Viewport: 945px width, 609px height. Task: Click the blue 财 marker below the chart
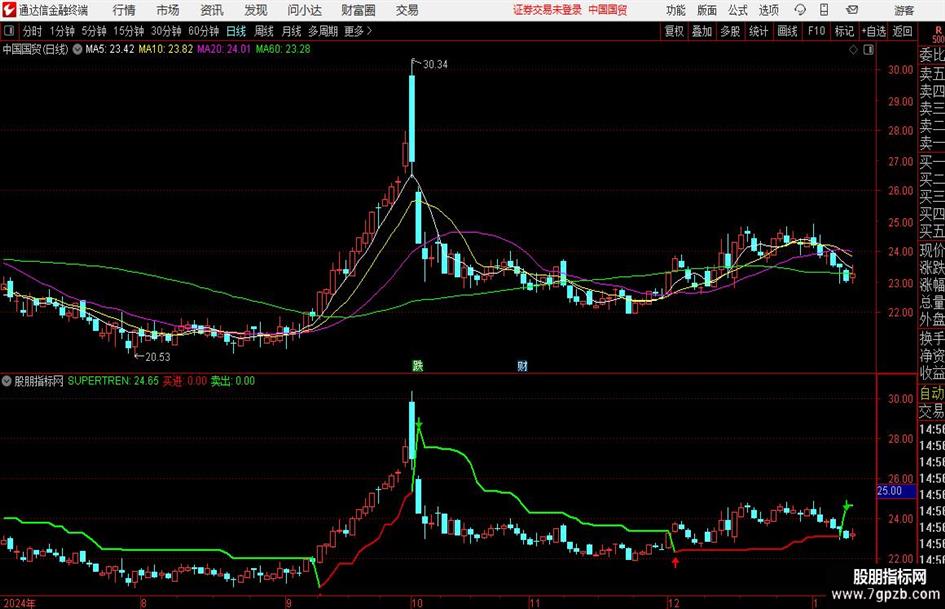click(x=522, y=365)
